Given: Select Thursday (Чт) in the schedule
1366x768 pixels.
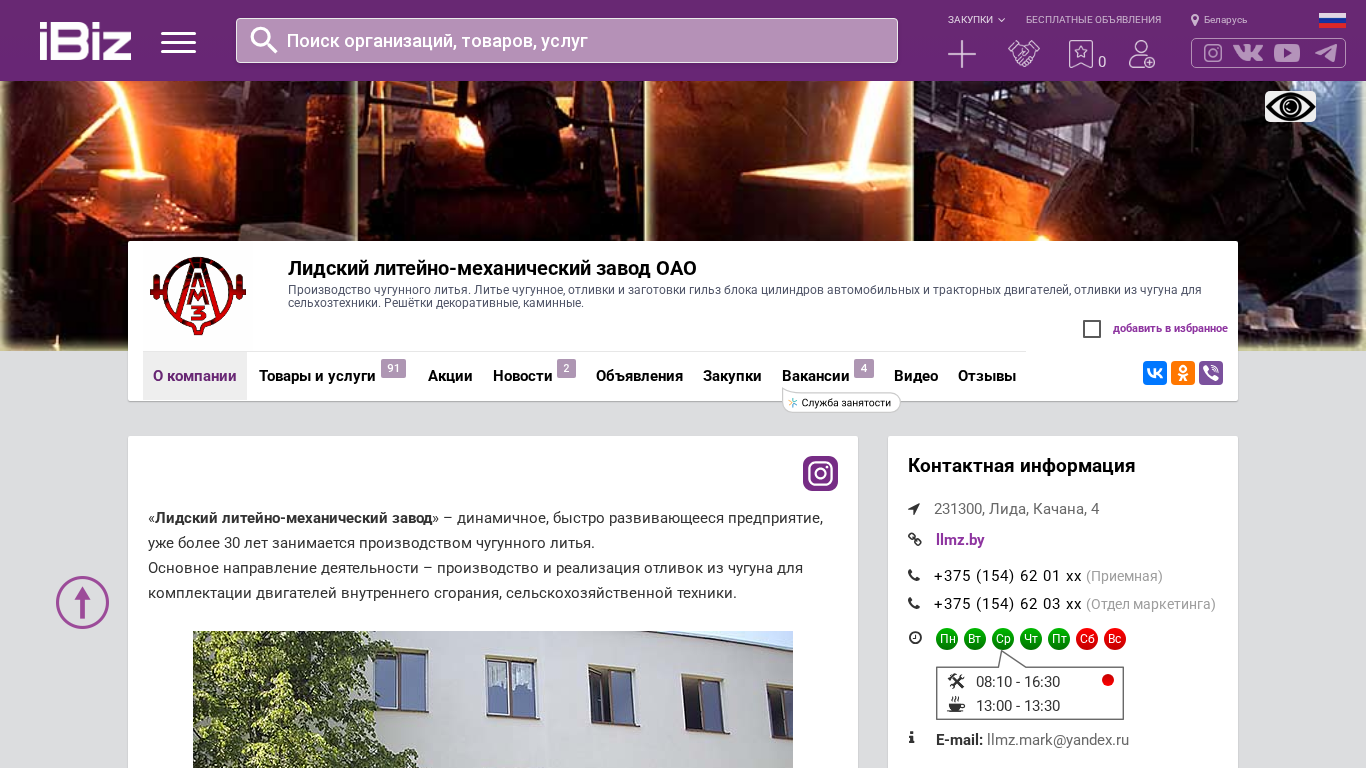Looking at the screenshot, I should click(1031, 639).
